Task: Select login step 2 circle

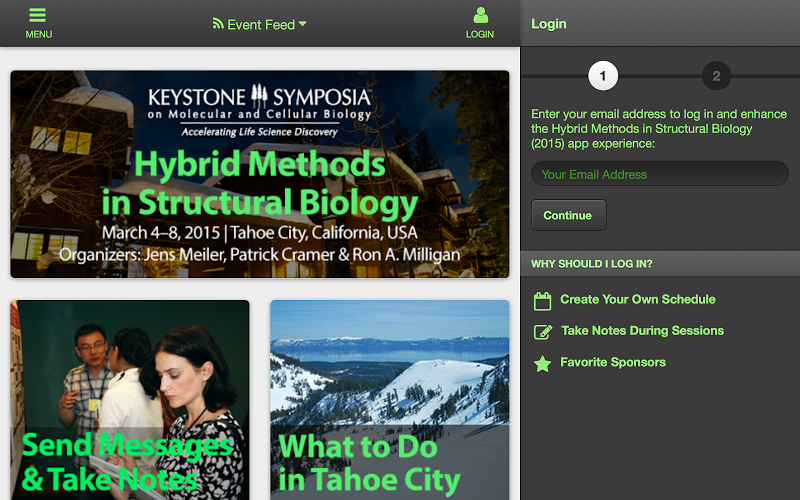Action: (716, 76)
